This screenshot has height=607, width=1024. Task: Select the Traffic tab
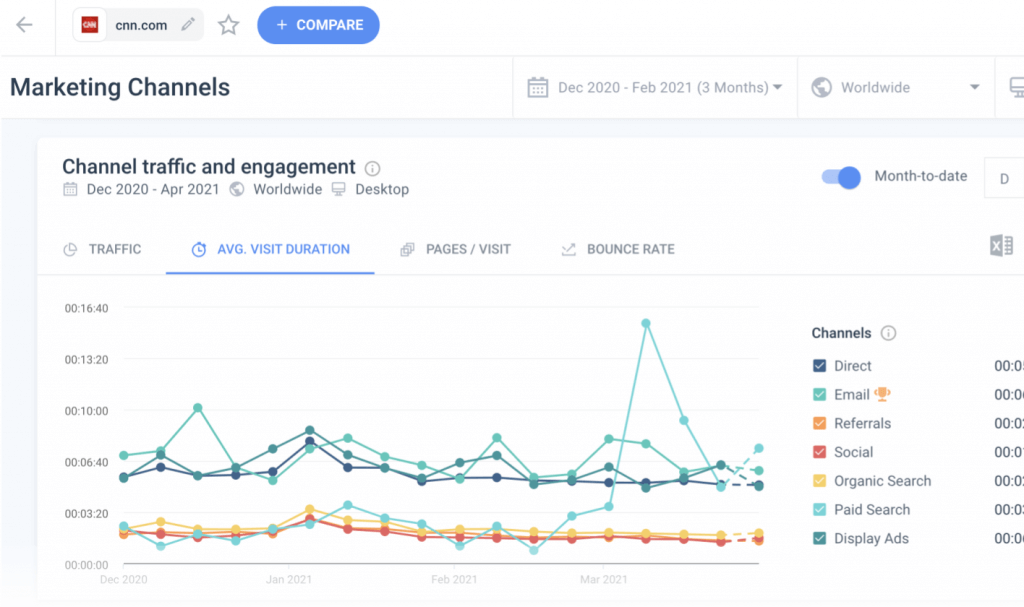tap(112, 249)
